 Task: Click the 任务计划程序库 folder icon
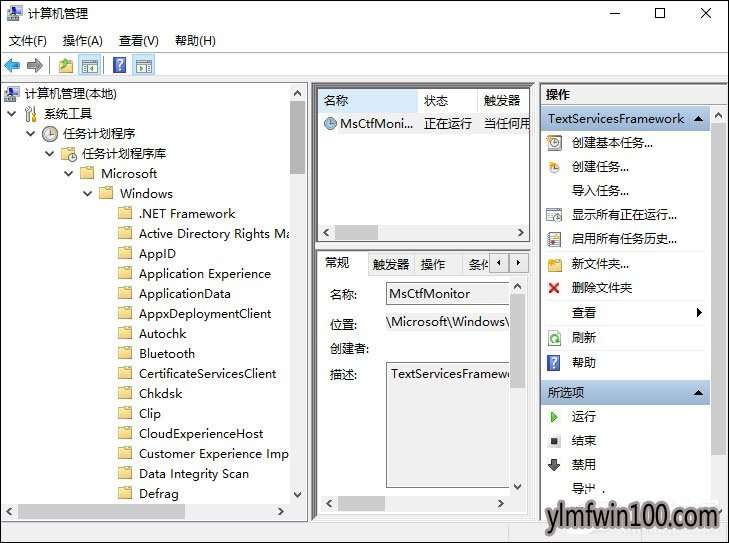click(69, 154)
